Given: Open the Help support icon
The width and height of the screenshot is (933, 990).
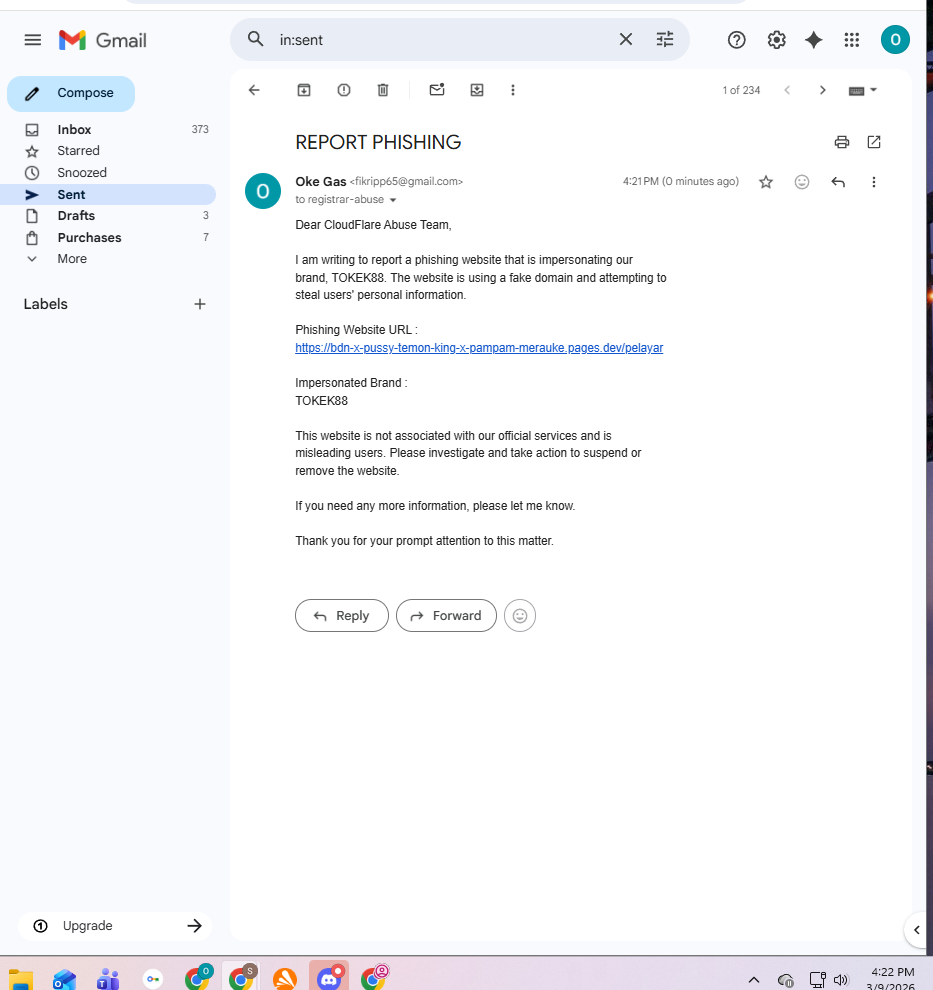Looking at the screenshot, I should click(x=736, y=40).
